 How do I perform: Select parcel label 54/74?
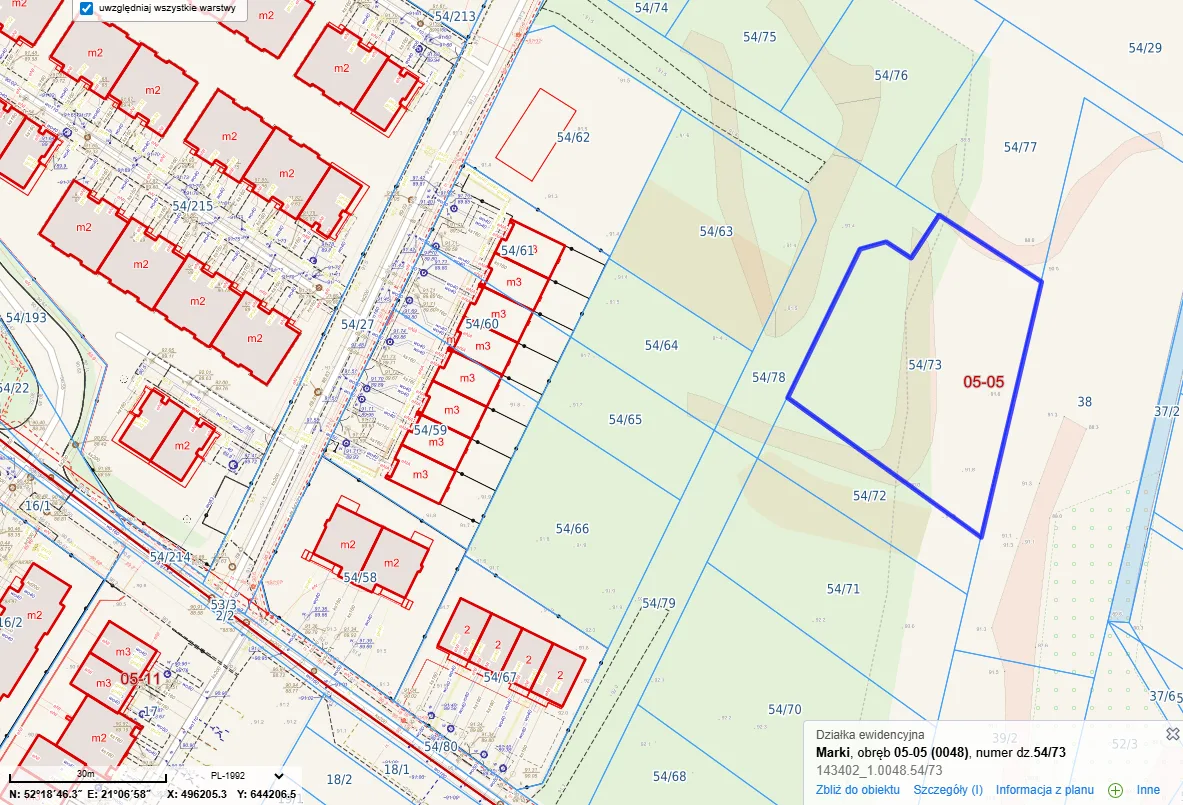pyautogui.click(x=651, y=8)
